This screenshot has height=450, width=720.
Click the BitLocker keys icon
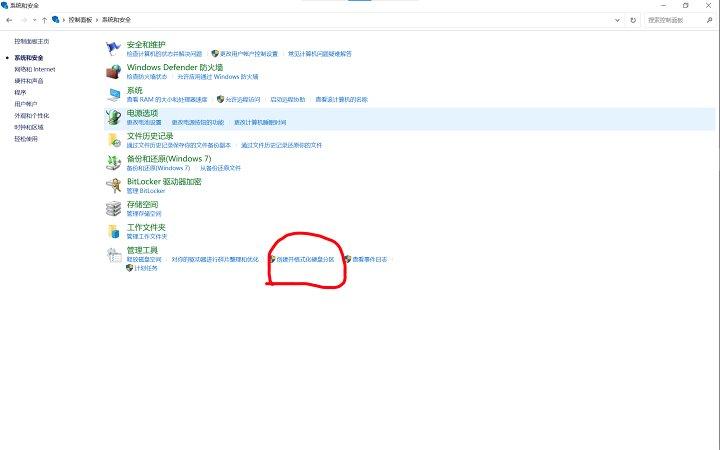(113, 186)
